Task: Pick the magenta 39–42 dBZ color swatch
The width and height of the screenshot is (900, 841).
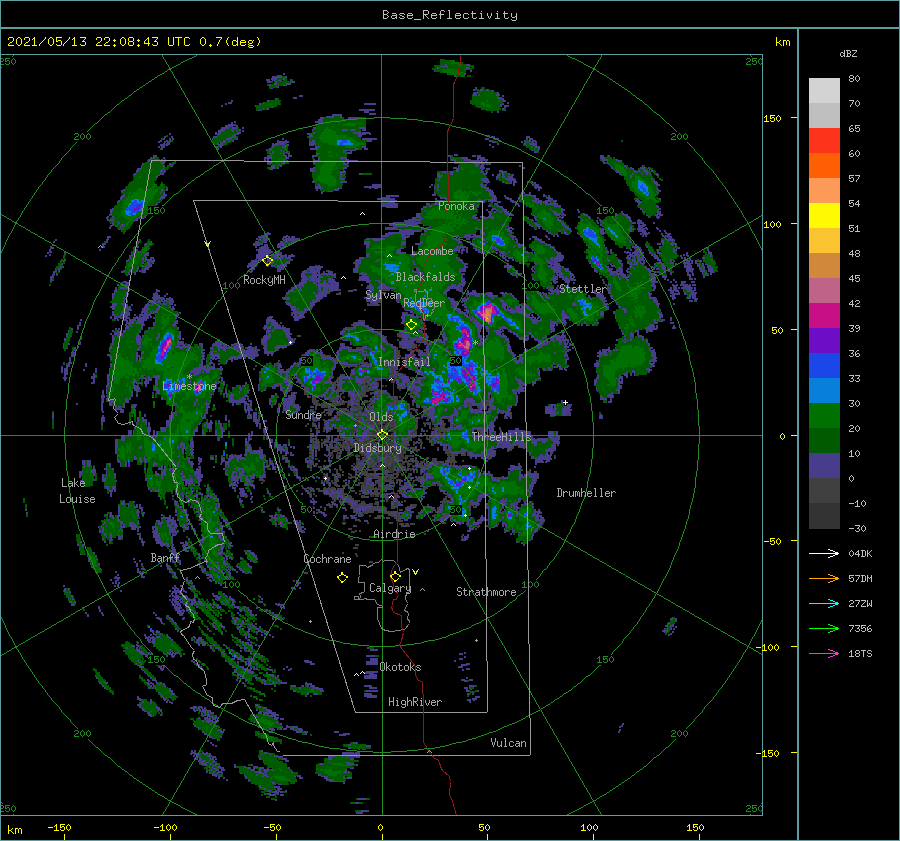Action: (x=824, y=316)
